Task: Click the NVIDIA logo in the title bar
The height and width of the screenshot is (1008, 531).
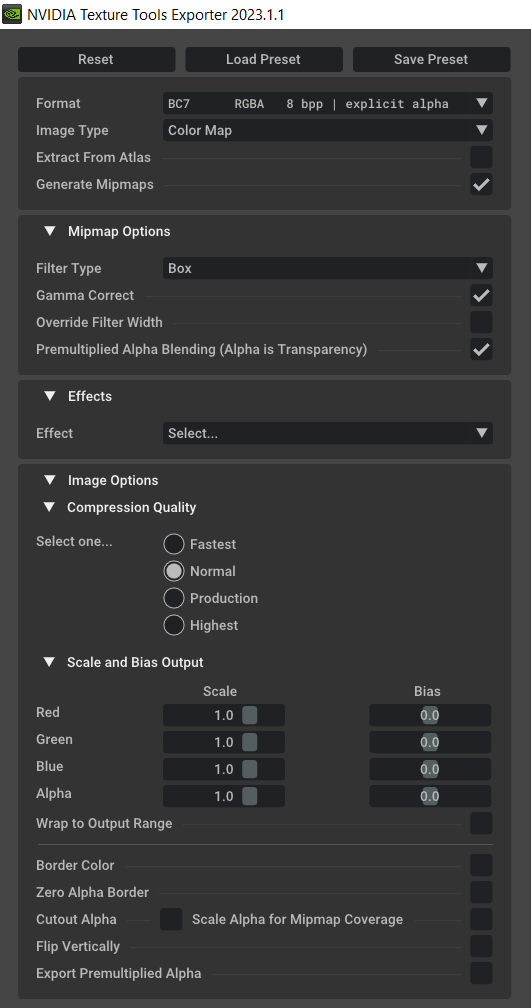Action: tap(12, 14)
